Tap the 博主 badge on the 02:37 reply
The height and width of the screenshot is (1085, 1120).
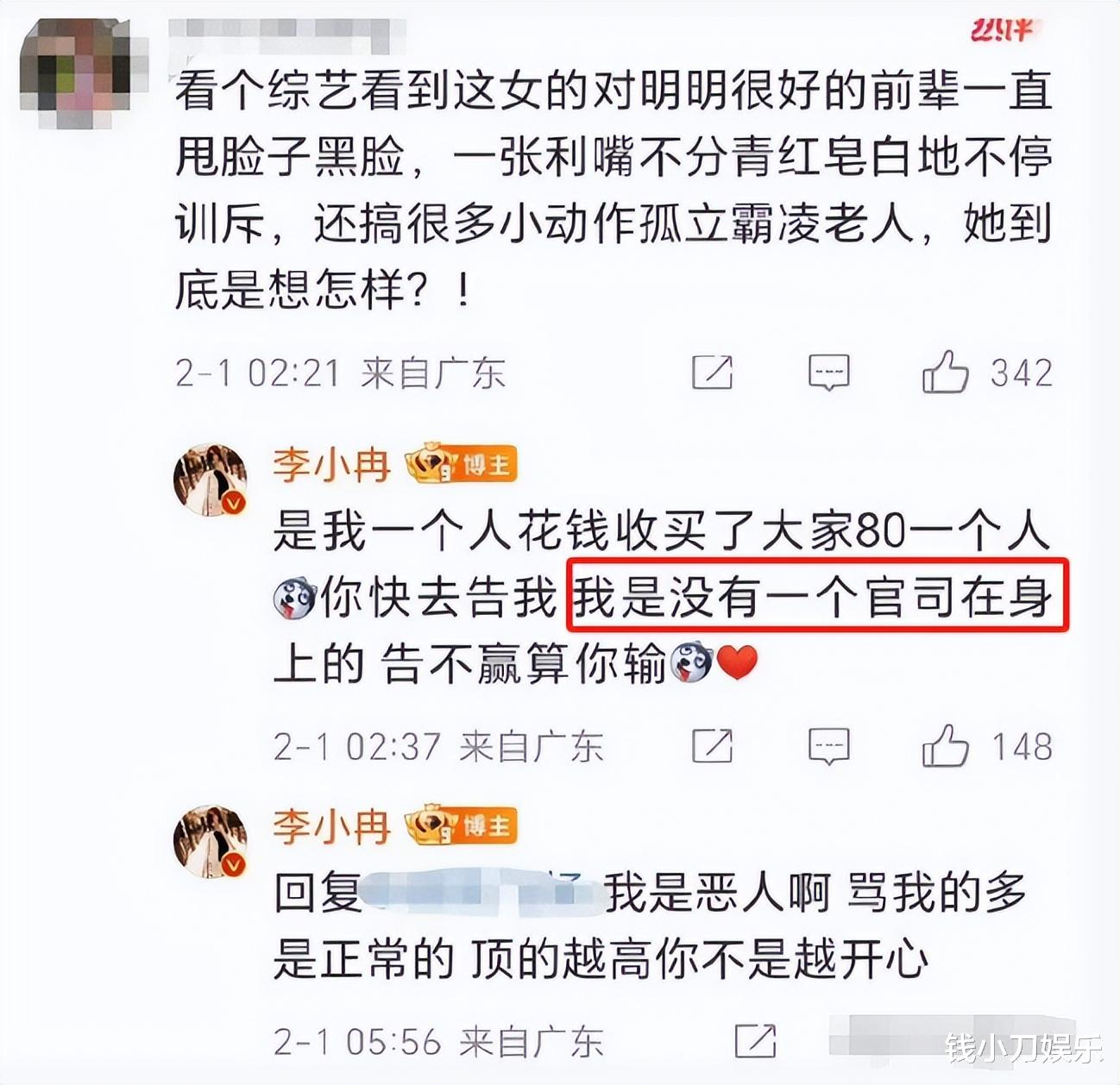[x=462, y=465]
